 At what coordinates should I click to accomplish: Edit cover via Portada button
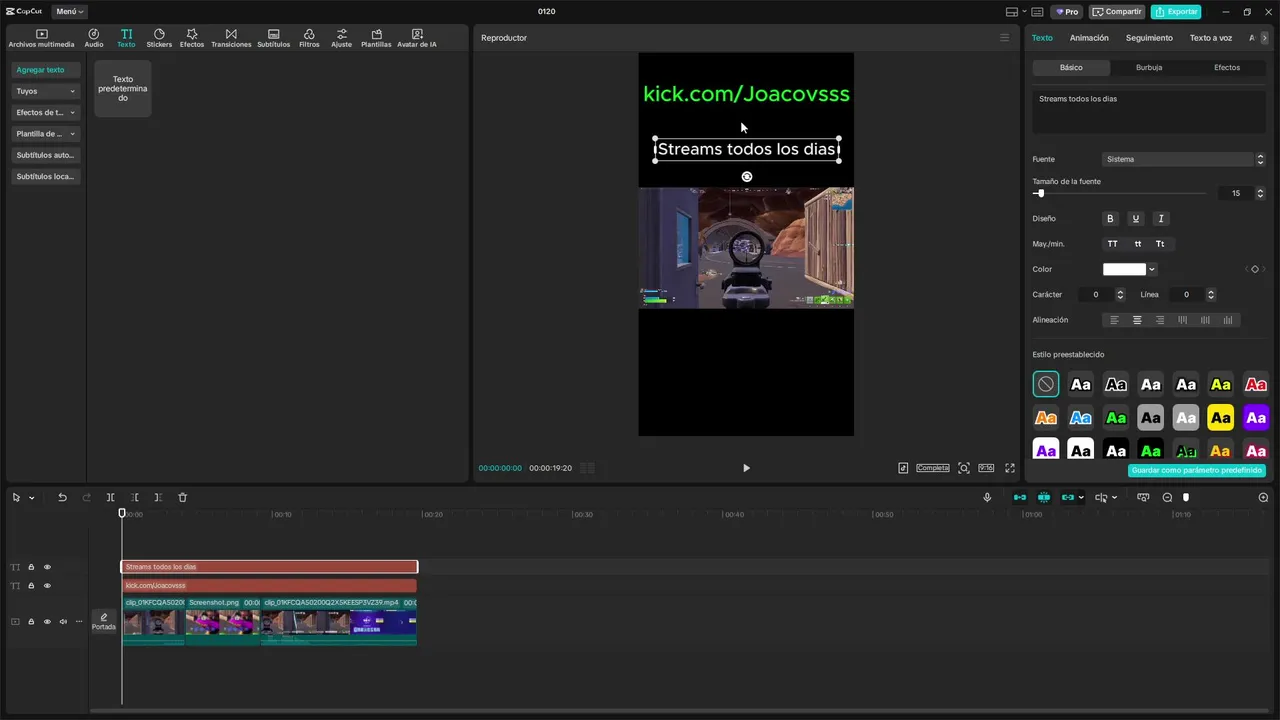tap(104, 622)
